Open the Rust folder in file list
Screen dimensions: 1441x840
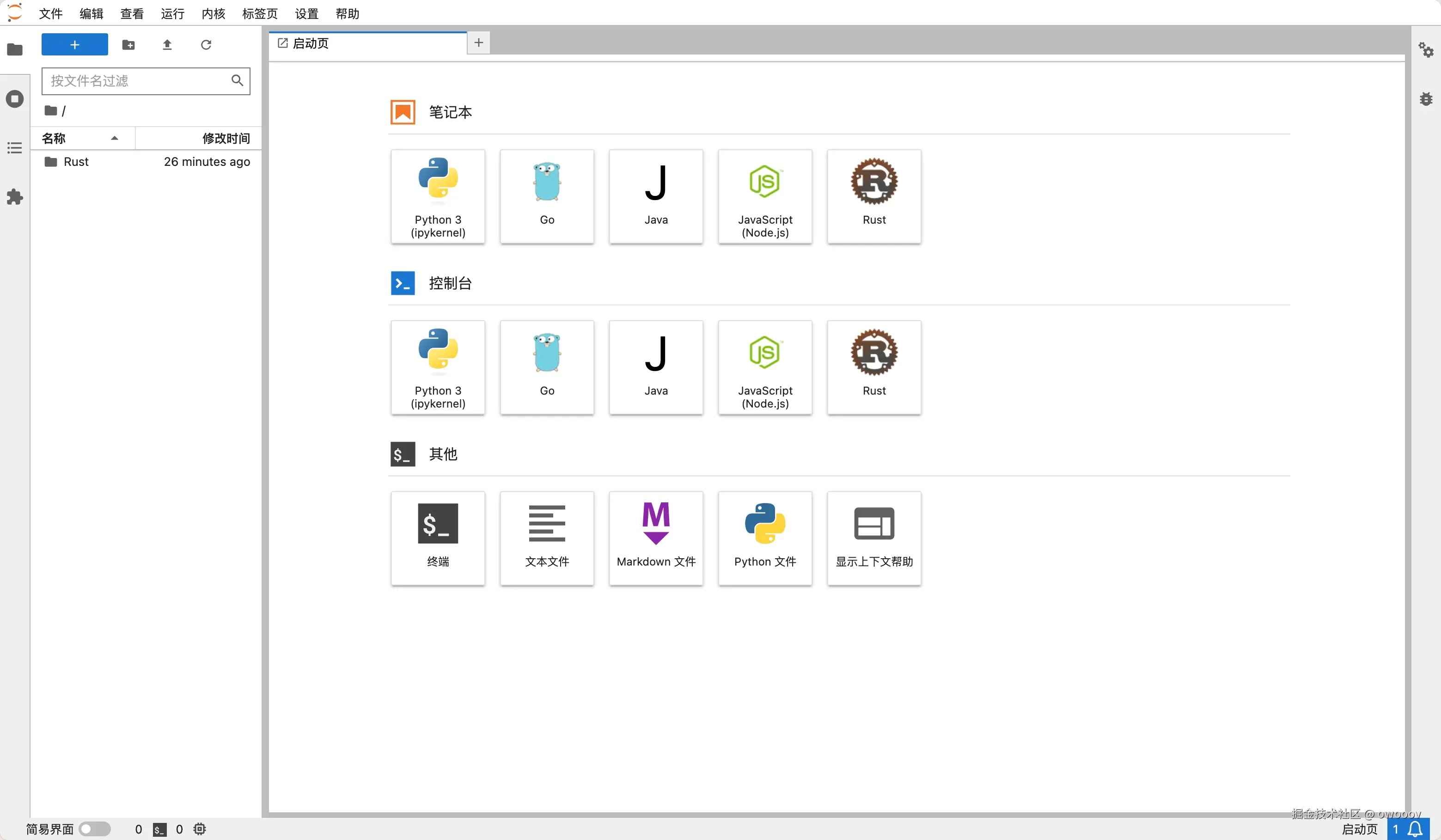tap(75, 162)
